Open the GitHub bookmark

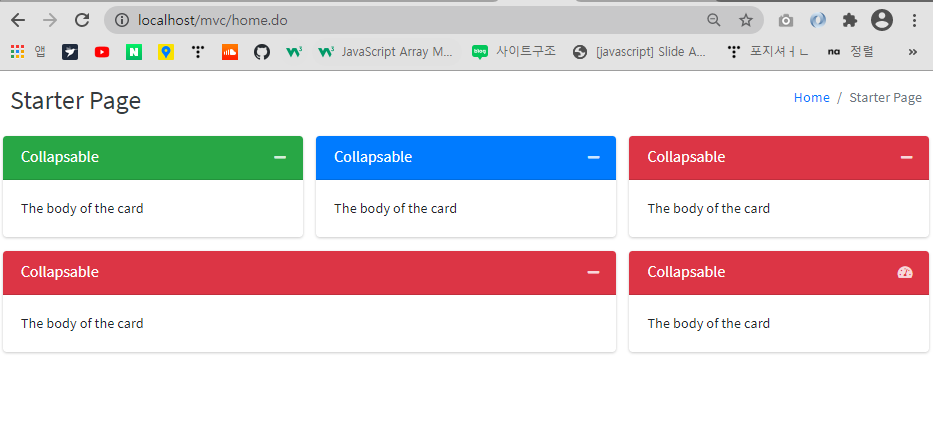[x=262, y=52]
